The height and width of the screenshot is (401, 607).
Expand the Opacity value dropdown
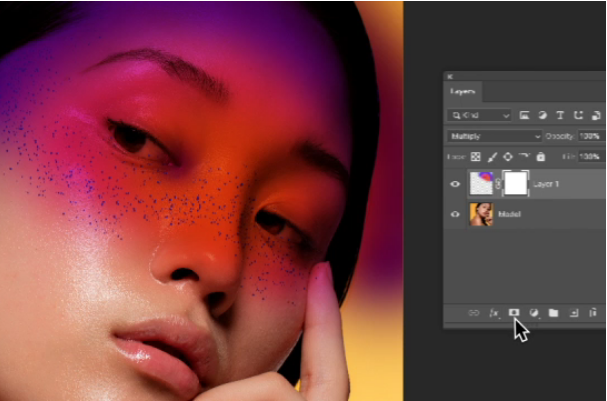pyautogui.click(x=590, y=136)
